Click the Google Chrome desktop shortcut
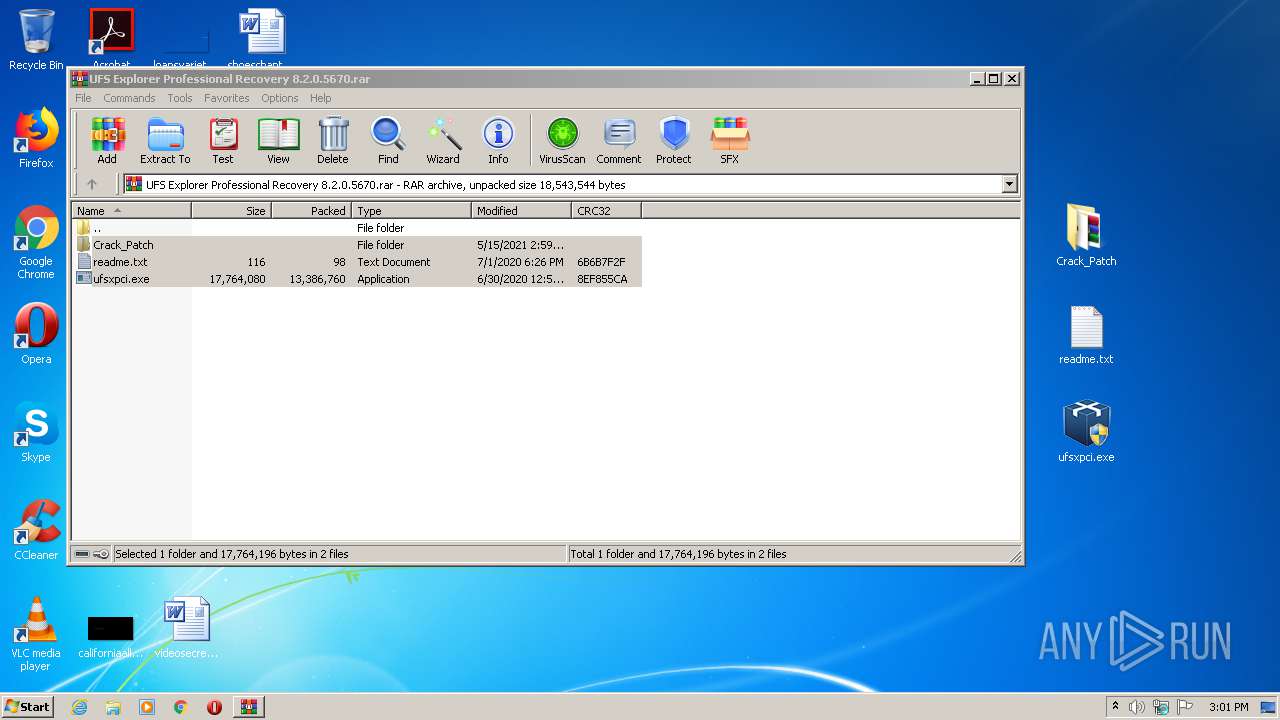 click(x=36, y=243)
